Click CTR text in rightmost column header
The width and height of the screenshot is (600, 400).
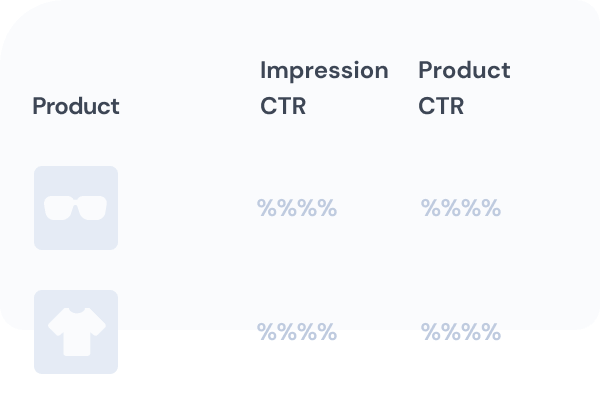[441, 106]
